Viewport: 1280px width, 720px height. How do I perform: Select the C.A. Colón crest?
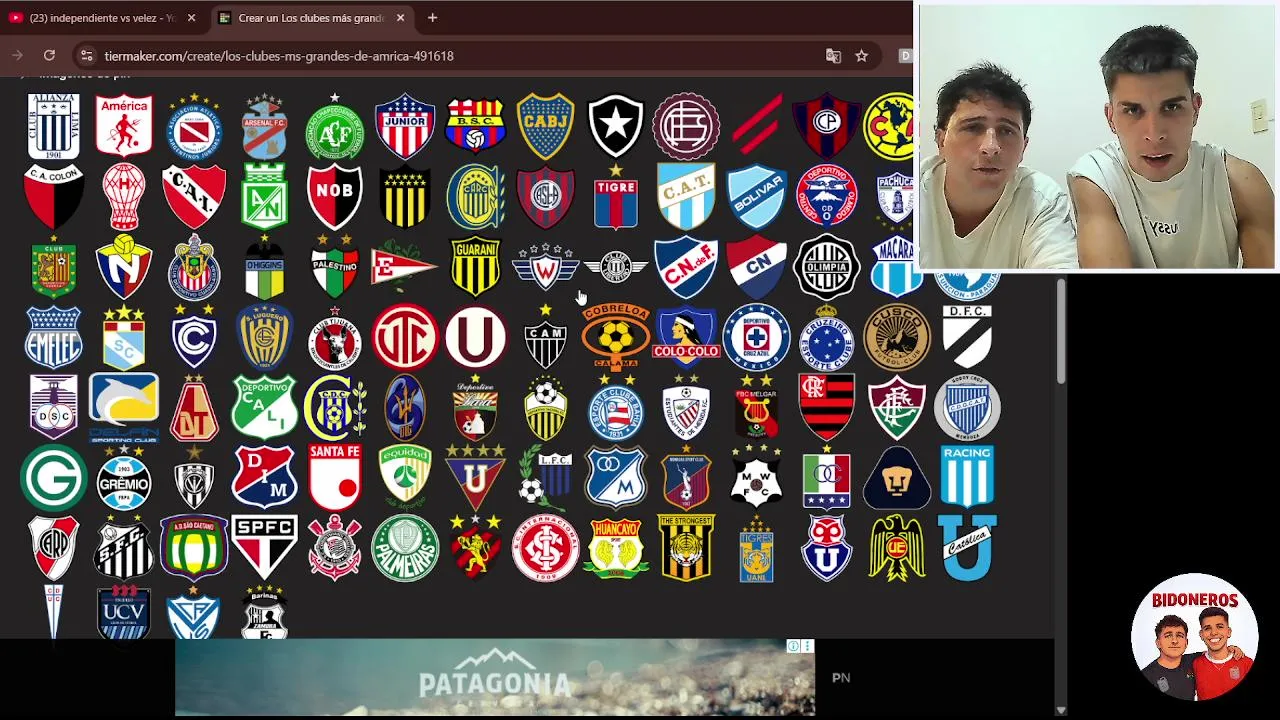[54, 197]
